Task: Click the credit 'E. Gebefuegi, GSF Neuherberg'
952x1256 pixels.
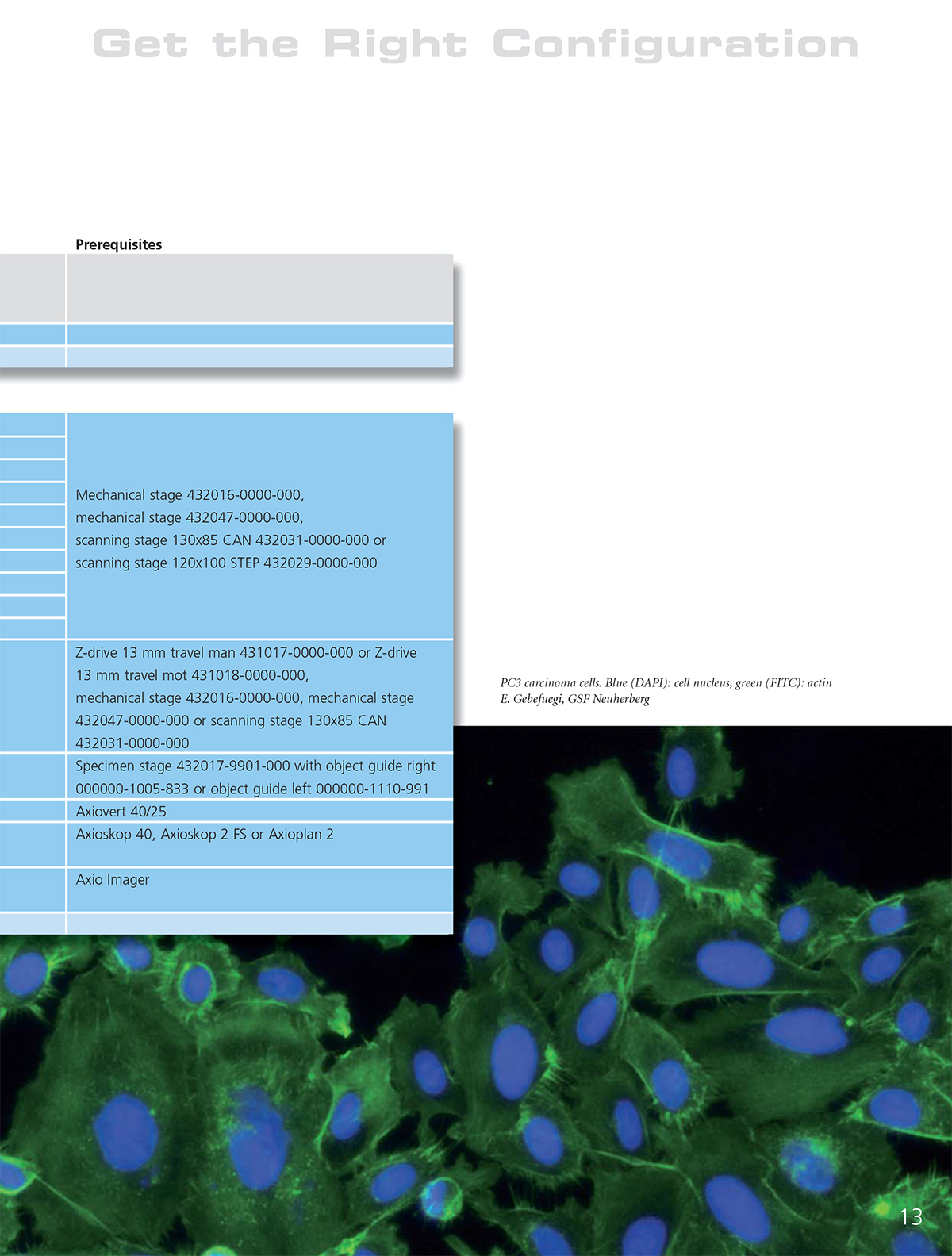Action: coord(575,699)
